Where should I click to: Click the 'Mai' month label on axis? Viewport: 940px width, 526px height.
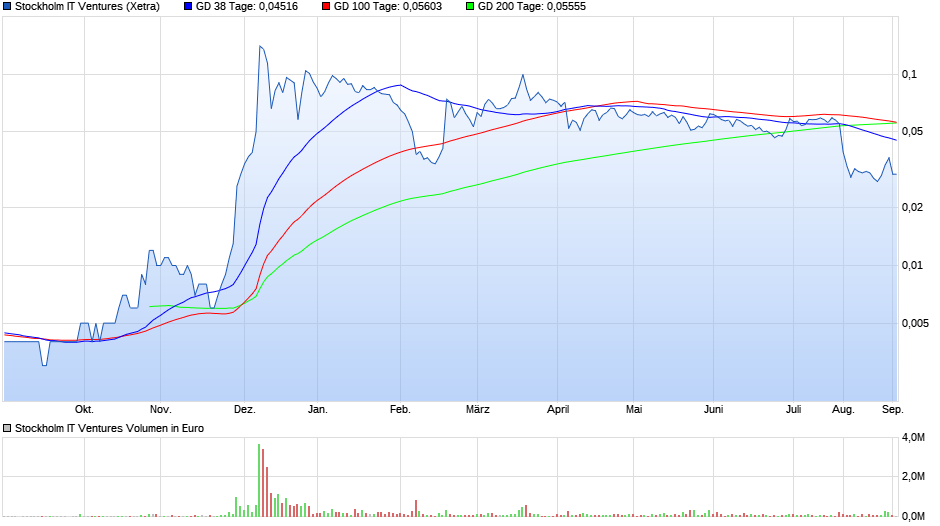634,409
